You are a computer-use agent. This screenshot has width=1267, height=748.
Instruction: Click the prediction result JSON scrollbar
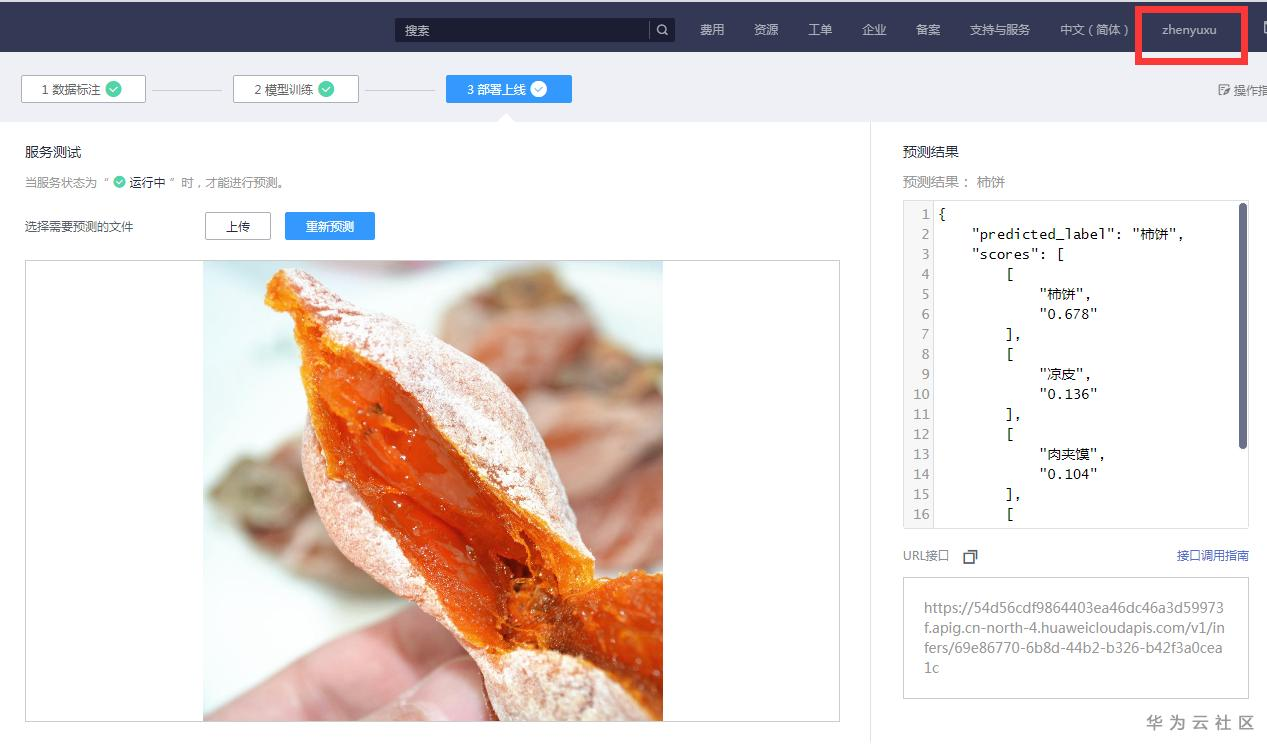pos(1243,326)
